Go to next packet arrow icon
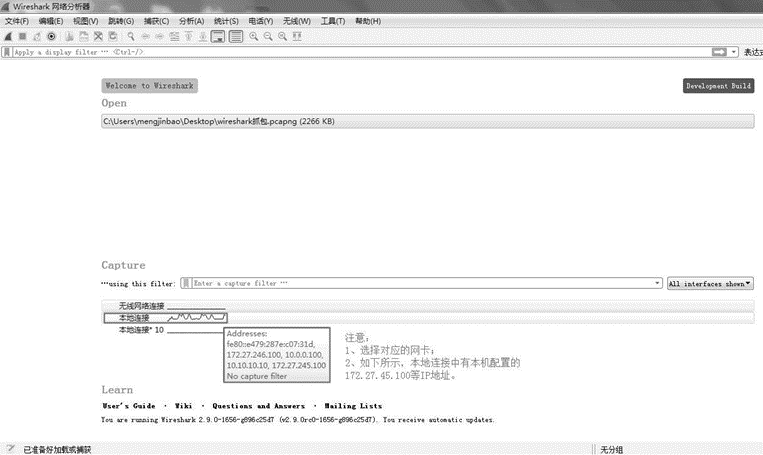 click(x=159, y=36)
